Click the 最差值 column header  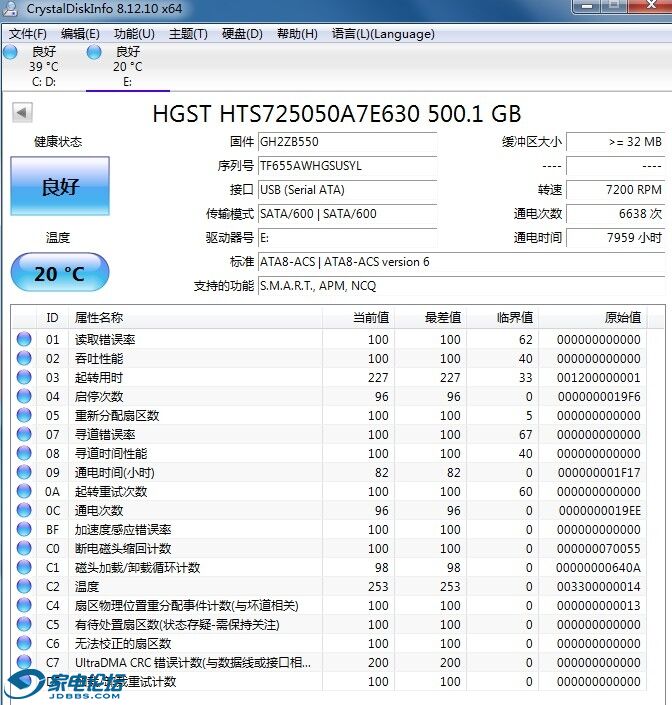pyautogui.click(x=431, y=318)
